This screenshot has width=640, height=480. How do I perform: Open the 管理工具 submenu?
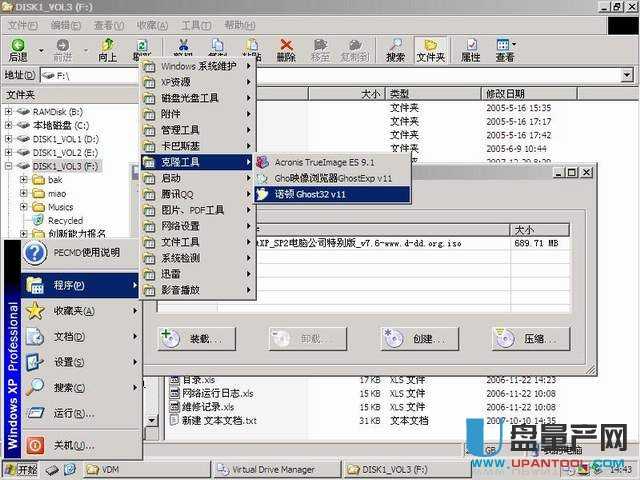point(198,130)
